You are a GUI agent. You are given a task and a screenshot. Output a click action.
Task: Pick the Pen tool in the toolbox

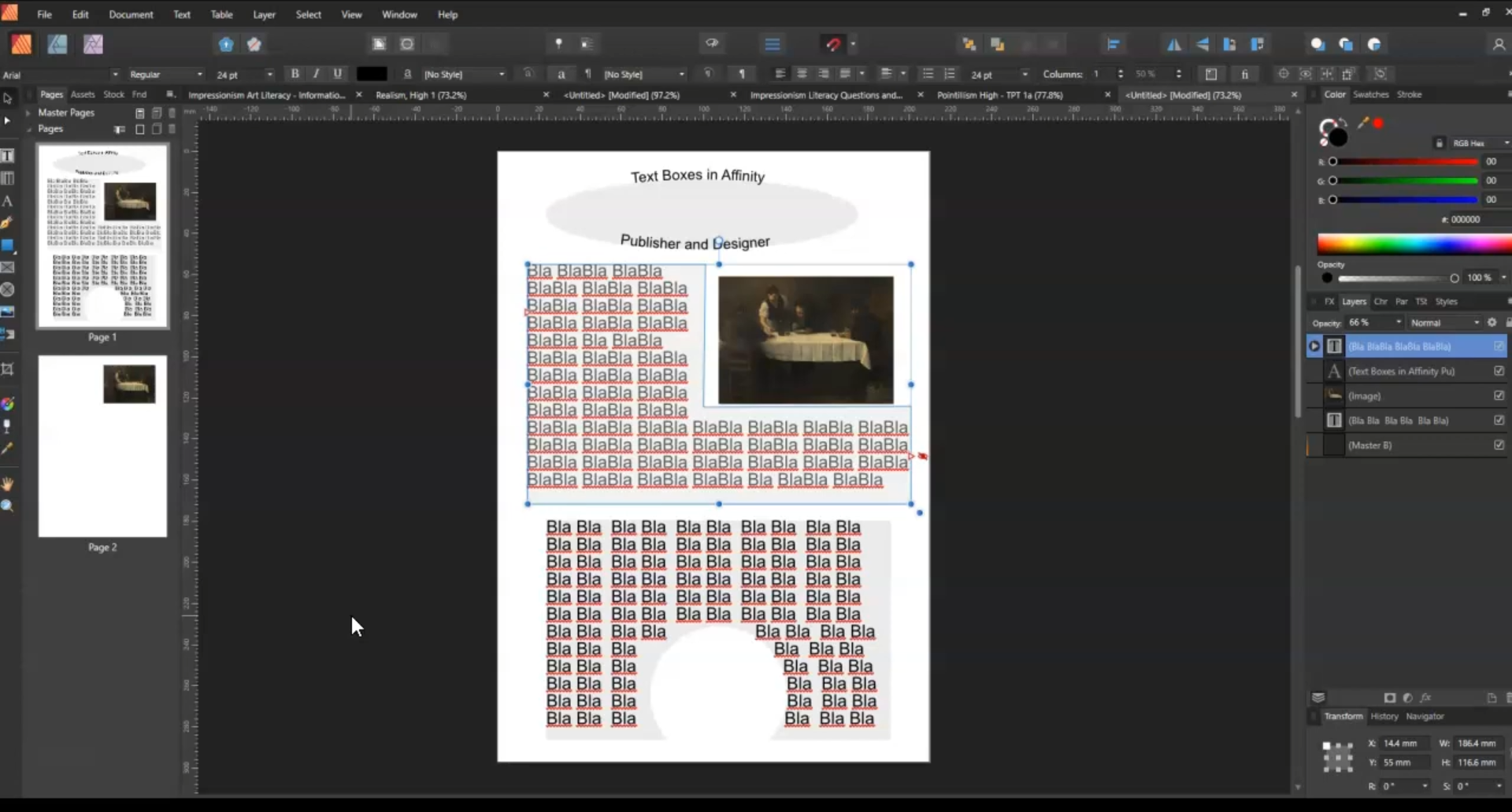click(x=8, y=223)
